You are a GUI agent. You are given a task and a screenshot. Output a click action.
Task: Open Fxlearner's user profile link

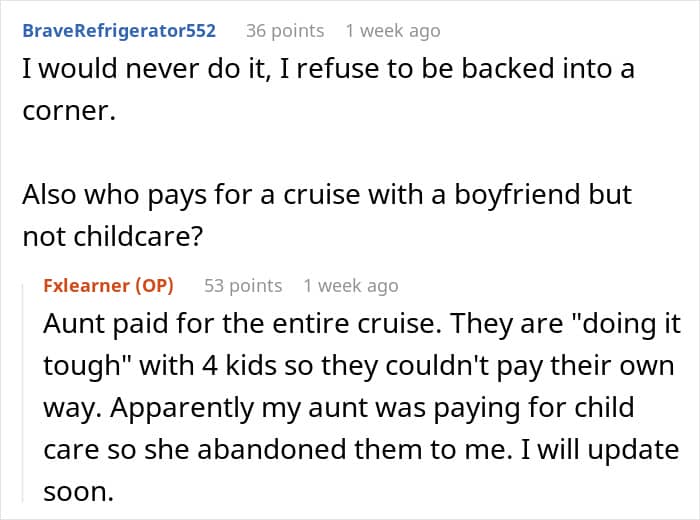click(x=86, y=286)
